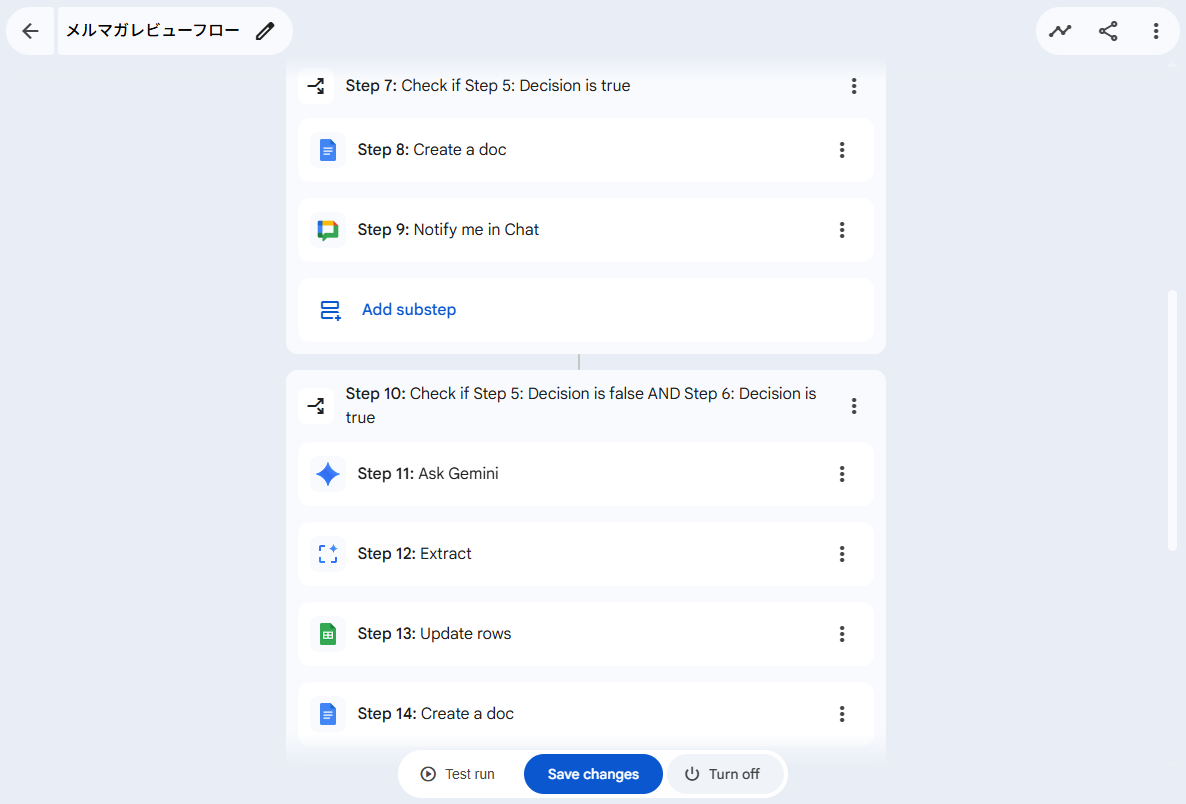Click Step 12 Extract icon
The height and width of the screenshot is (804, 1186).
pyautogui.click(x=327, y=554)
